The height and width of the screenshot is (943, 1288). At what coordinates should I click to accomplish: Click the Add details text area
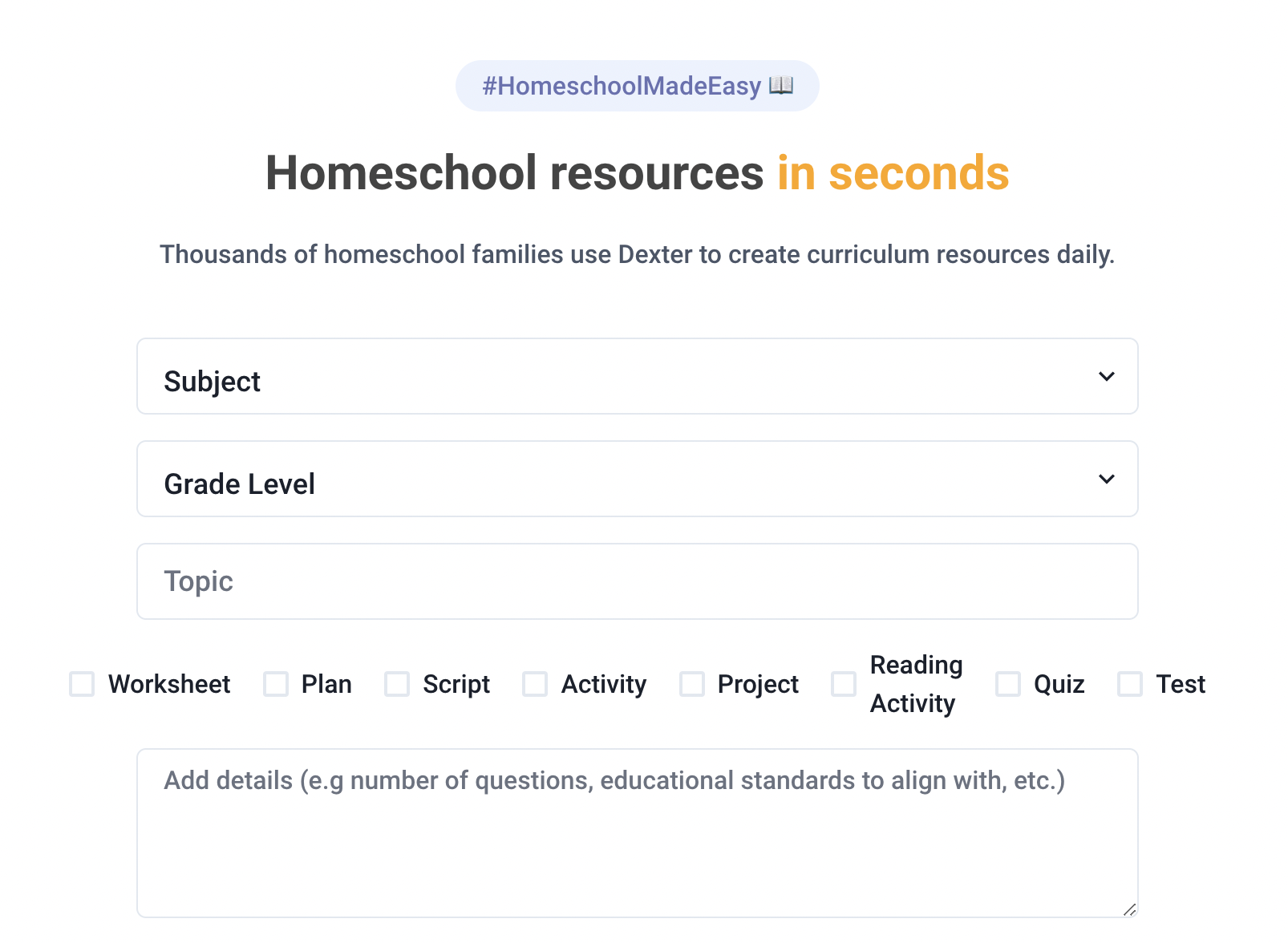coord(637,833)
